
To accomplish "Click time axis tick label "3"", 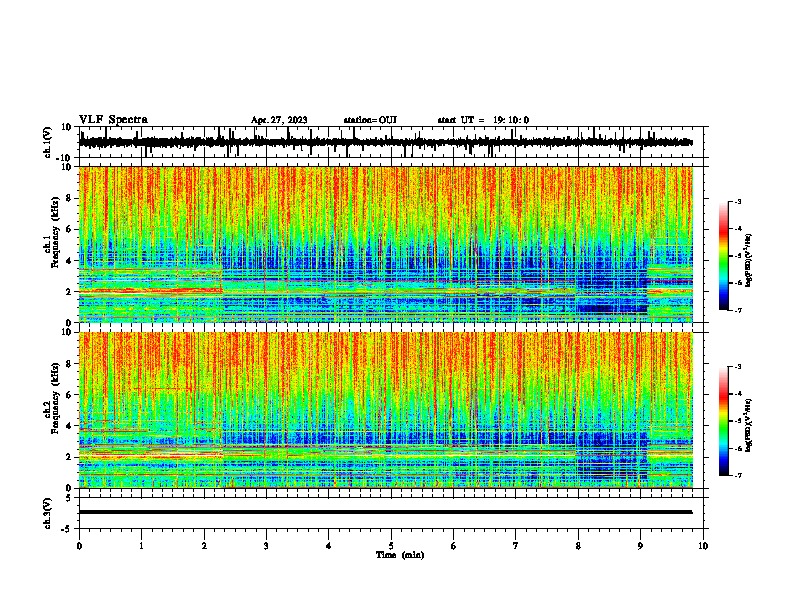I will click(x=266, y=546).
